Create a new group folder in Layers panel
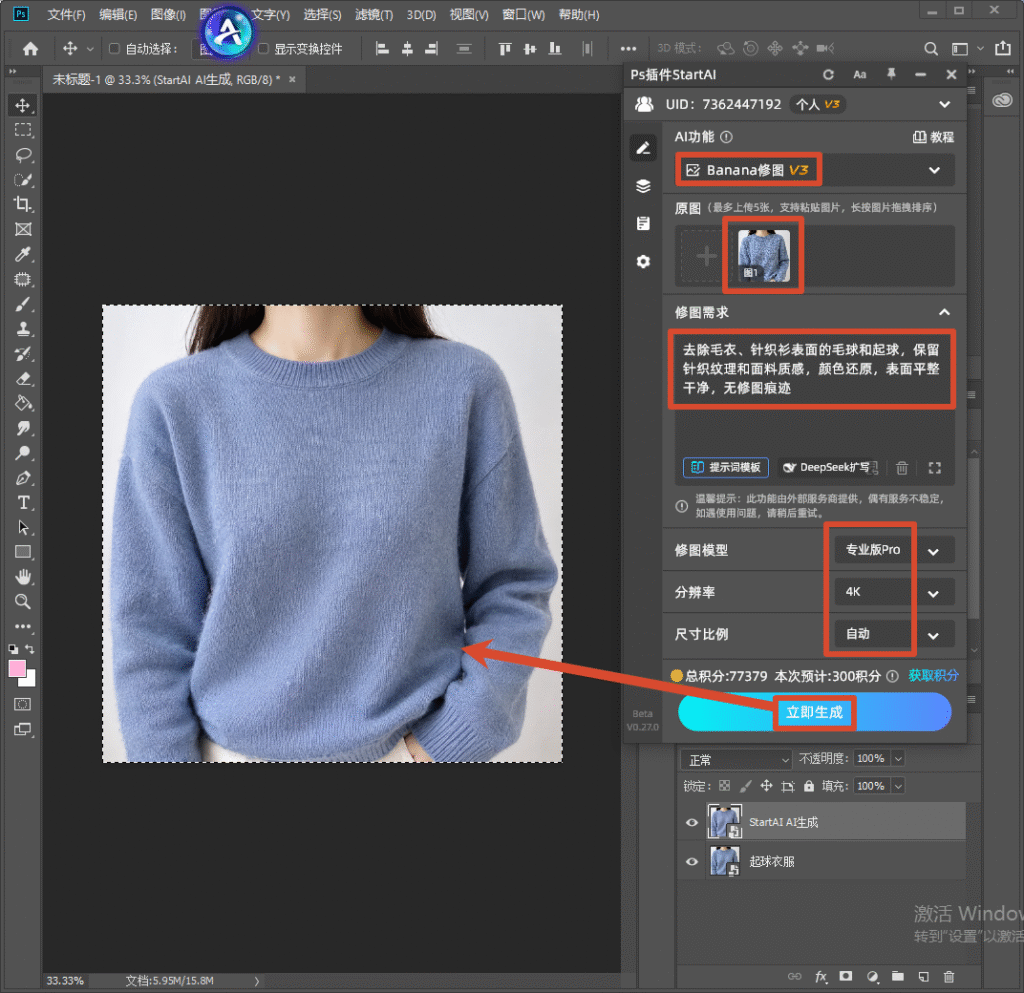This screenshot has width=1024, height=993. click(x=898, y=977)
